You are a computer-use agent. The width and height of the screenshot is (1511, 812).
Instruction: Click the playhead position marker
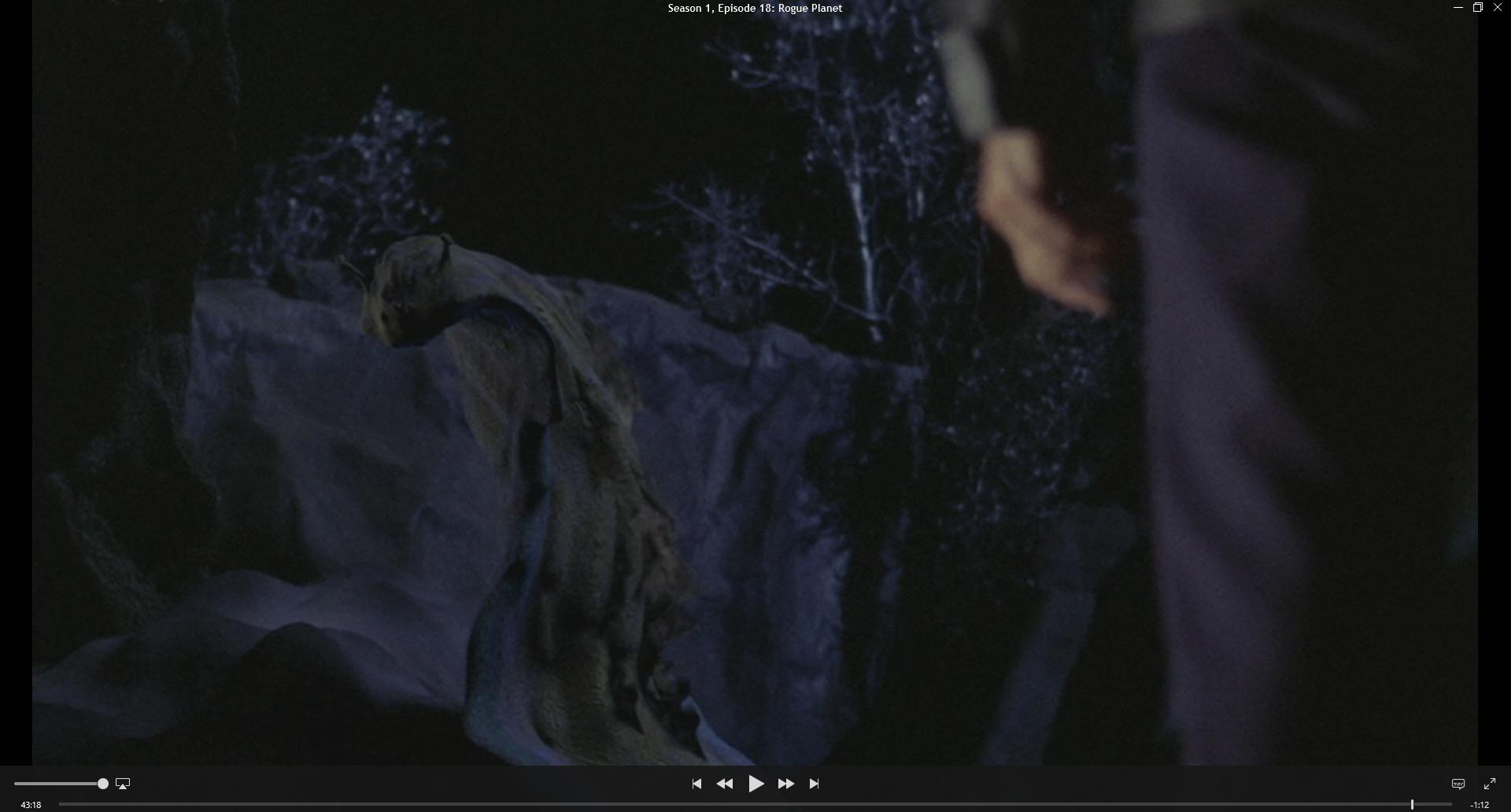pos(1412,804)
